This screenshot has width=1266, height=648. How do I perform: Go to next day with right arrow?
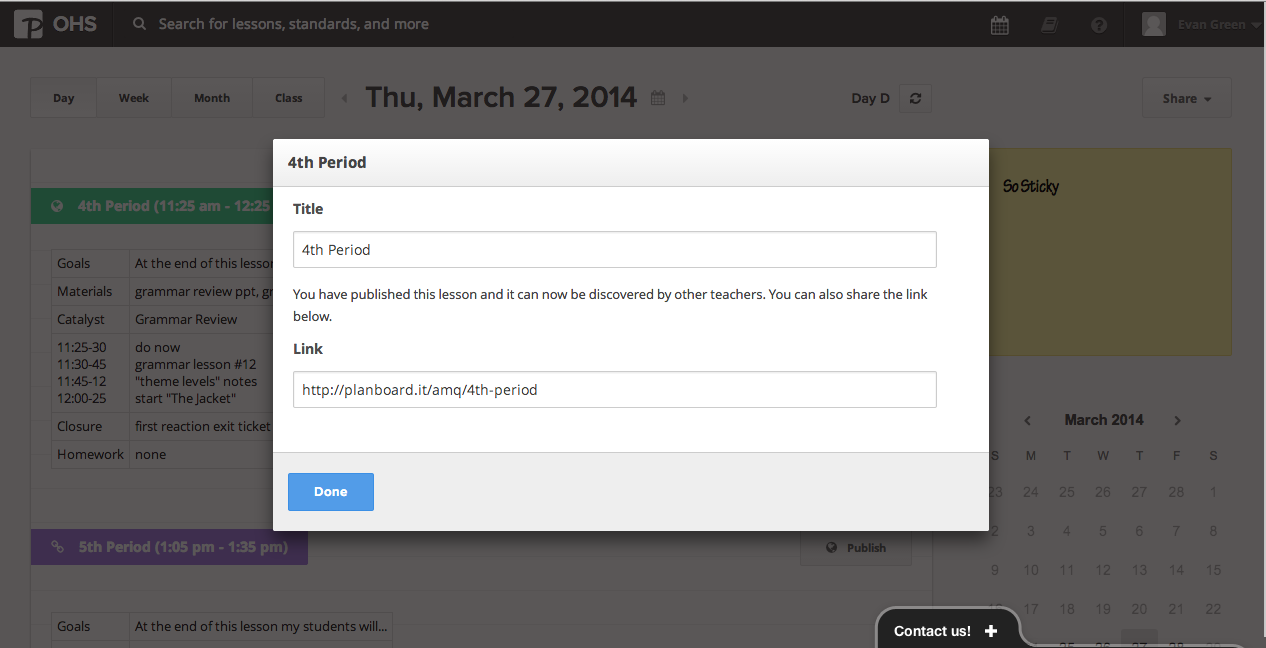[x=685, y=98]
